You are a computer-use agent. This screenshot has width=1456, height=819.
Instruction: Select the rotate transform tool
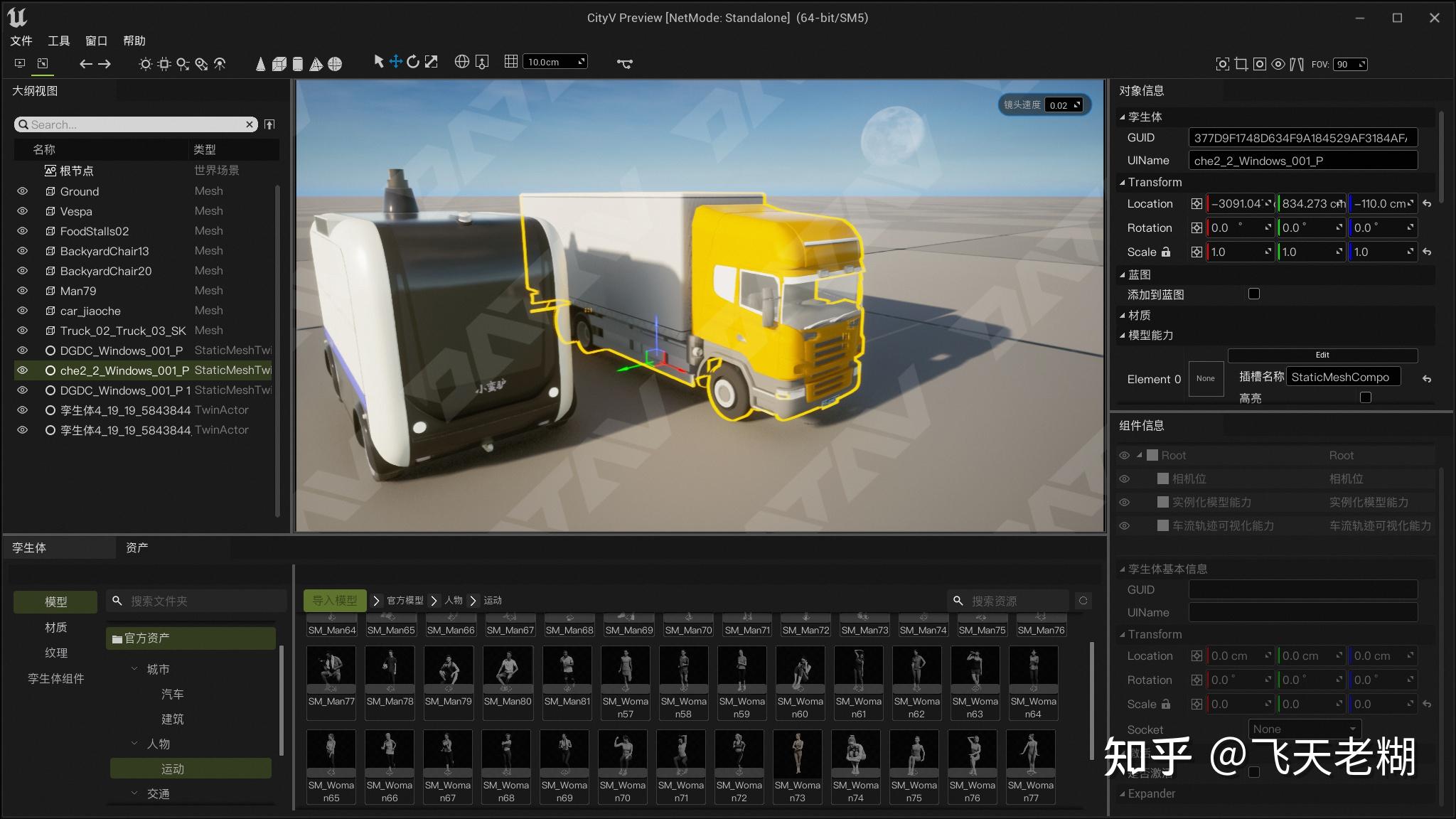click(x=413, y=62)
